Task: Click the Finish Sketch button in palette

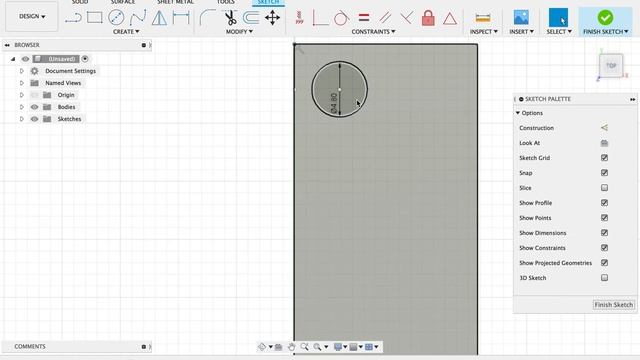Action: click(613, 305)
